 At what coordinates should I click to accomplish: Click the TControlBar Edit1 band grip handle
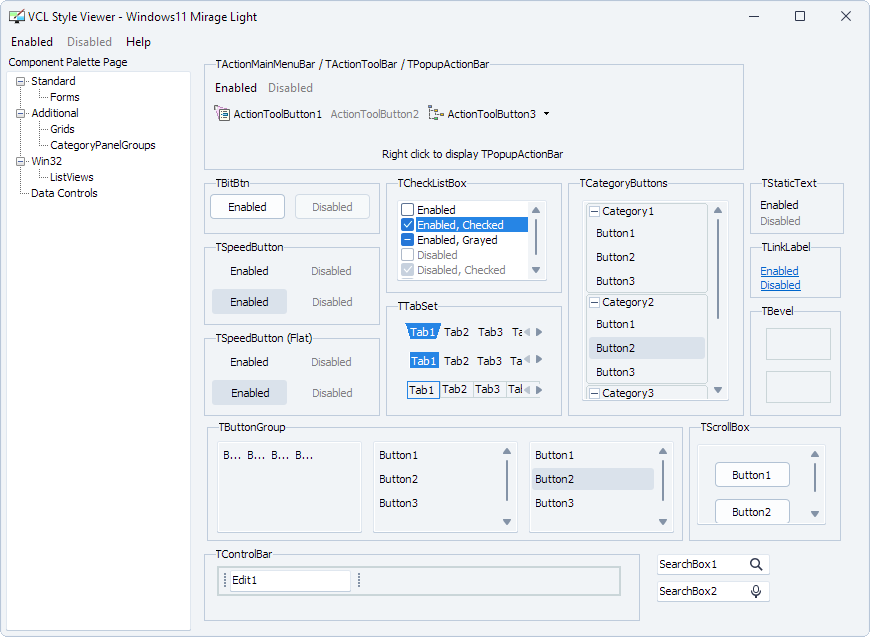click(225, 580)
